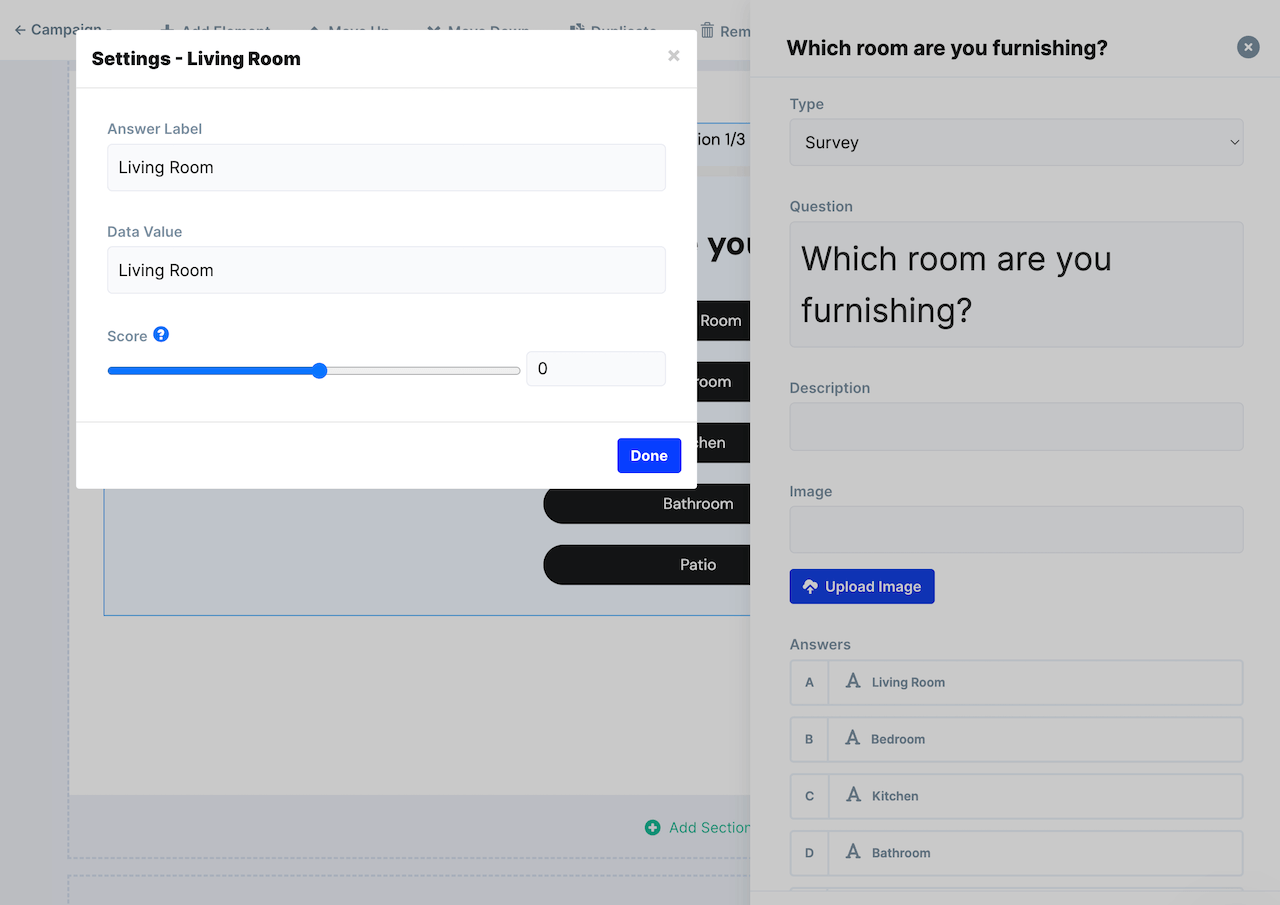The height and width of the screenshot is (905, 1280).
Task: Select answer row D Bathroom
Action: coord(1016,853)
